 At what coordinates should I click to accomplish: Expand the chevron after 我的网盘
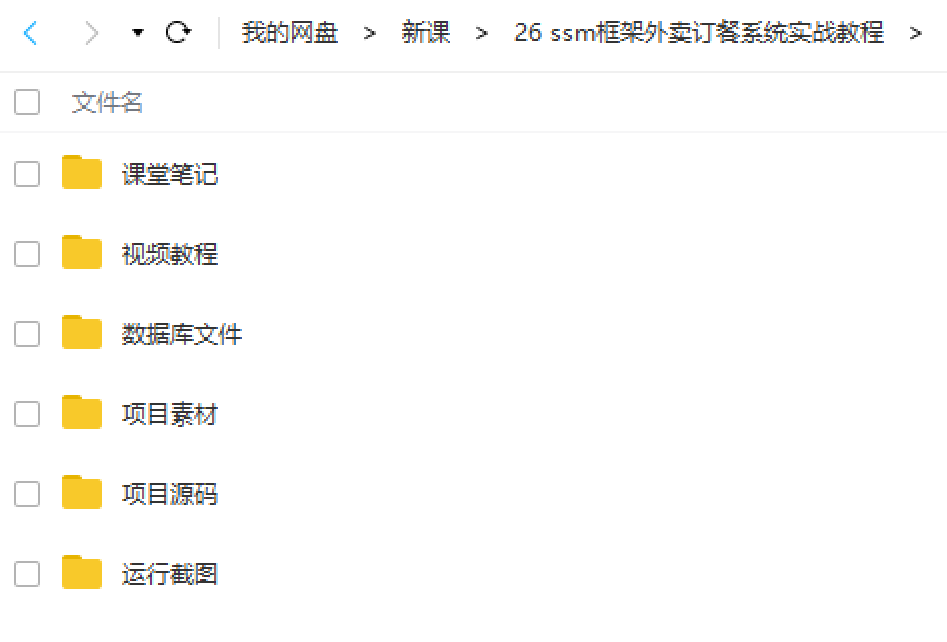[x=370, y=33]
